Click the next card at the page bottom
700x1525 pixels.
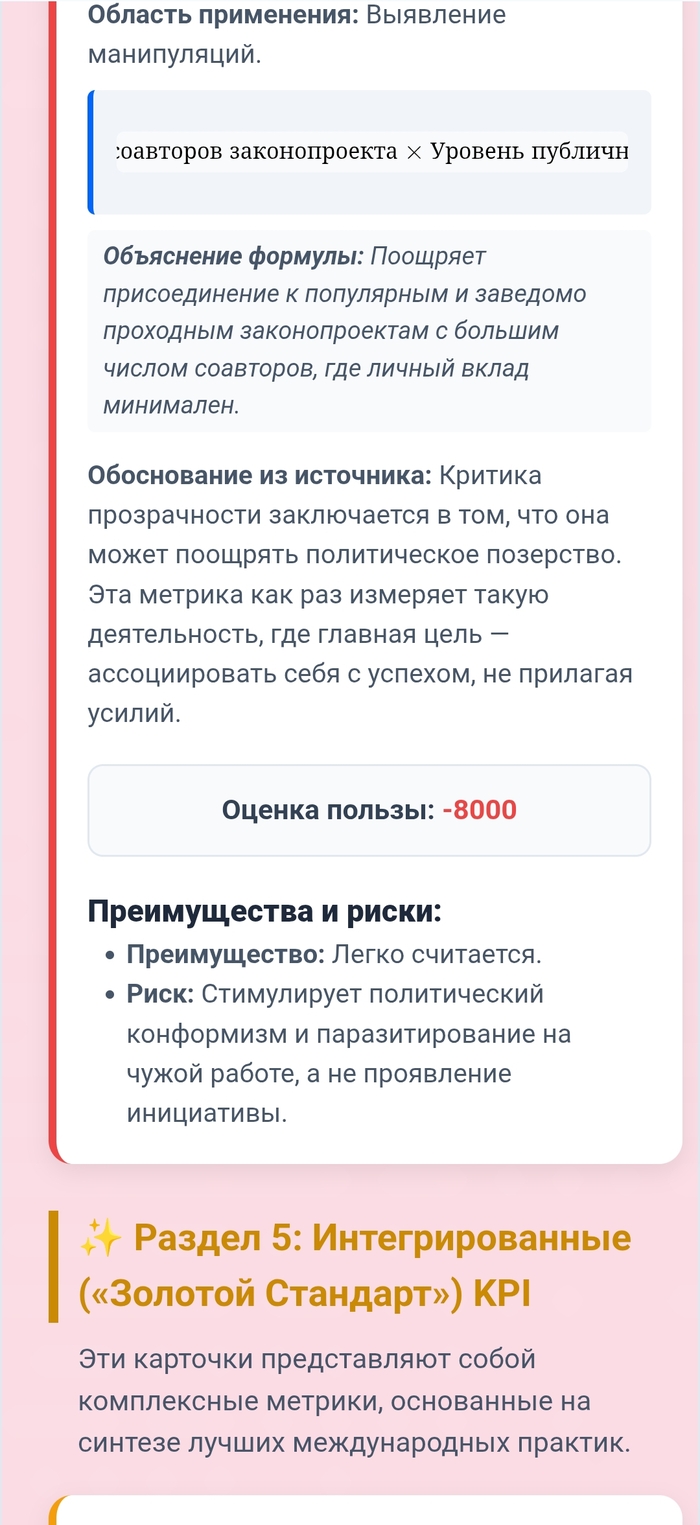369,1510
